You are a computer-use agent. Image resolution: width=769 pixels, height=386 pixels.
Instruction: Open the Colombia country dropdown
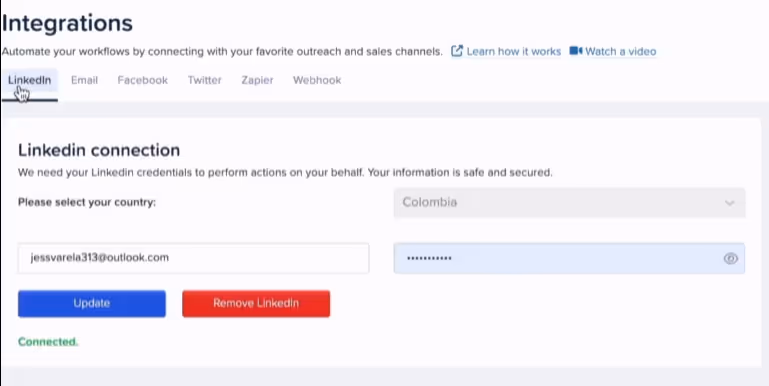[569, 203]
